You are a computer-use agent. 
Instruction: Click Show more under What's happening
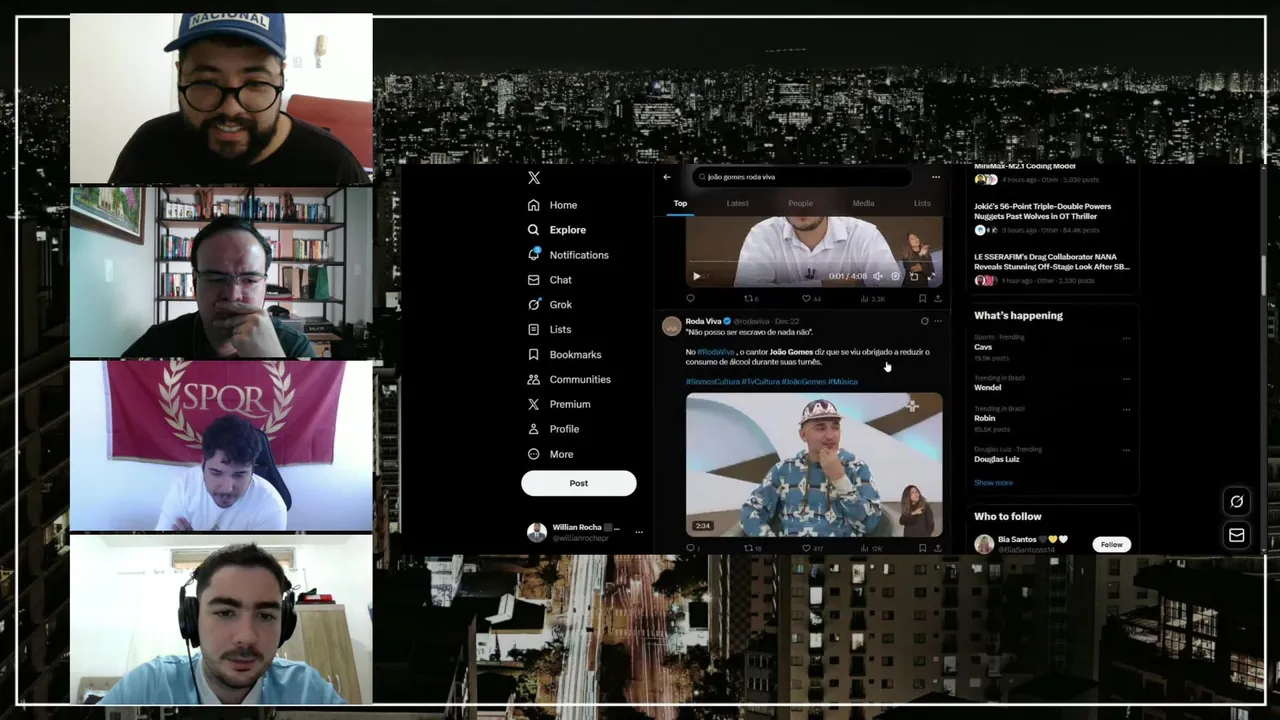point(993,483)
